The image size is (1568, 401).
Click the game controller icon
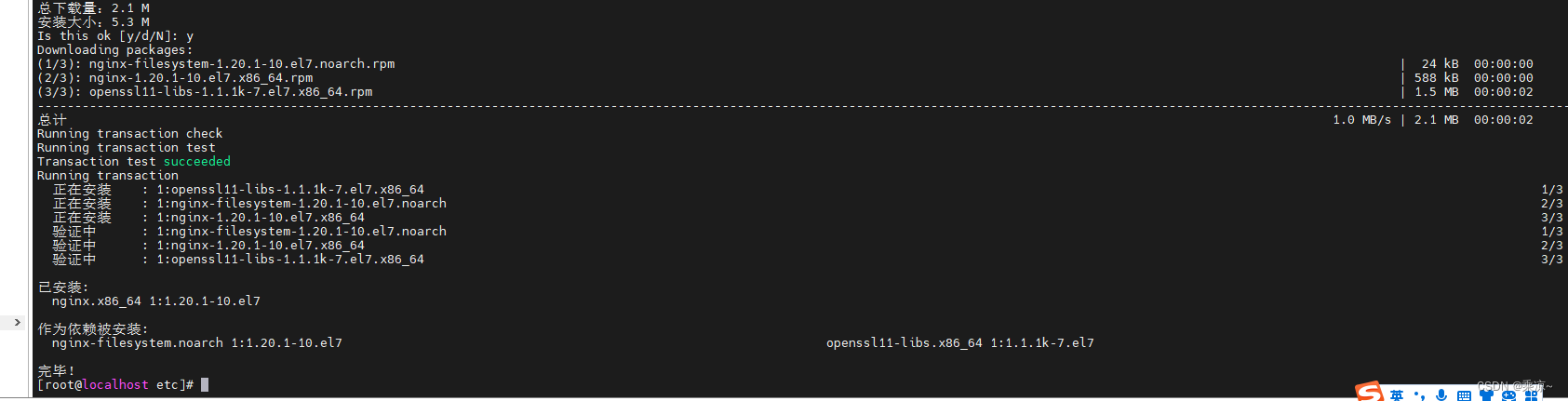pyautogui.click(x=1509, y=395)
